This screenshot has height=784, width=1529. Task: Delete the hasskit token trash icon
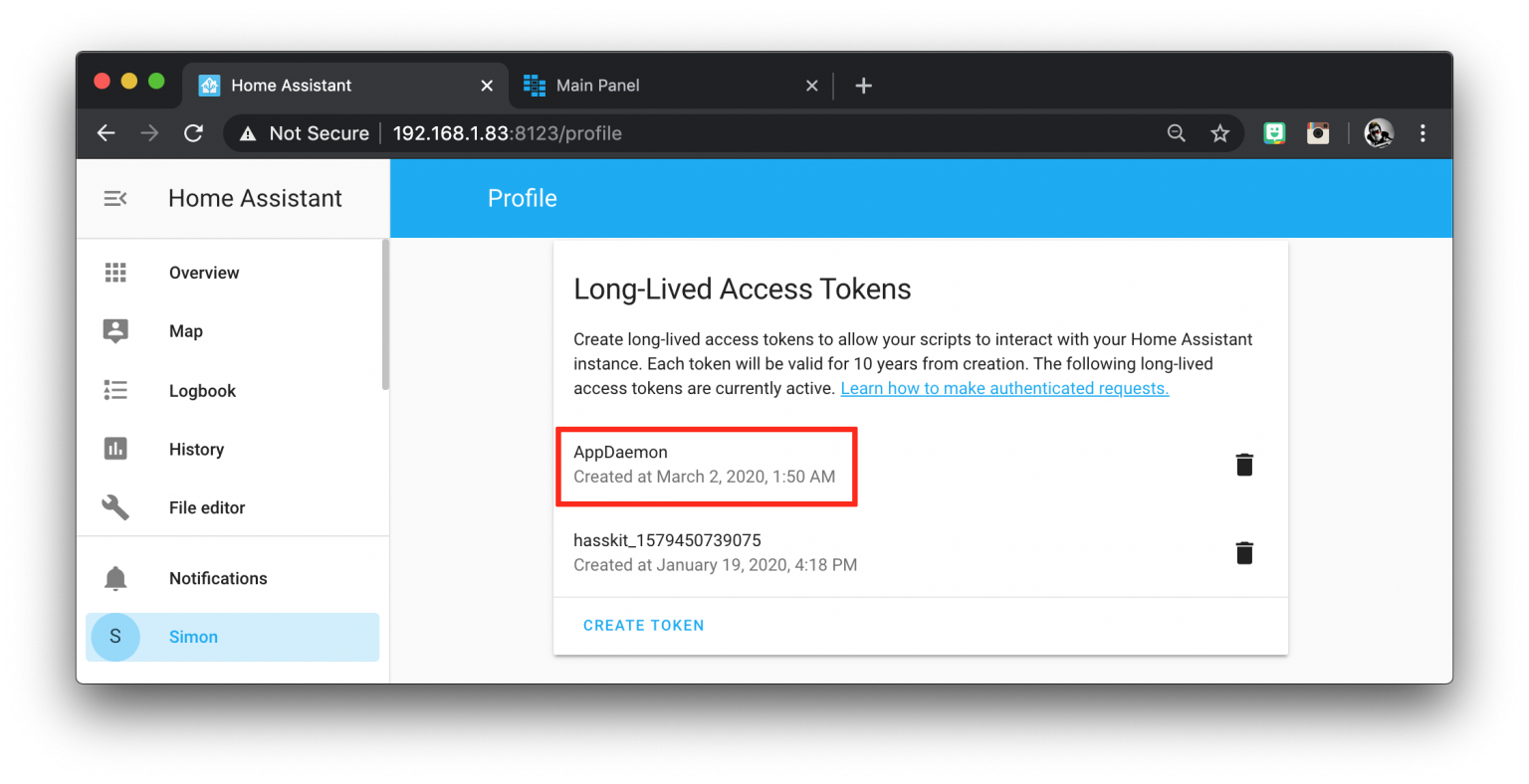pos(1244,552)
